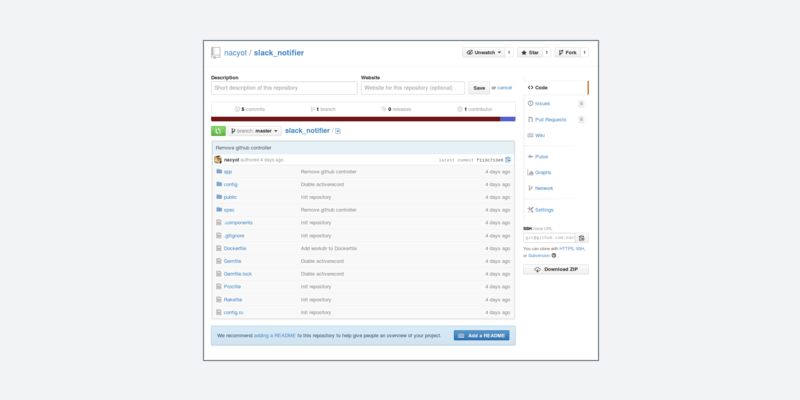The width and height of the screenshot is (800, 400).
Task: Star this repository
Action: coord(529,52)
